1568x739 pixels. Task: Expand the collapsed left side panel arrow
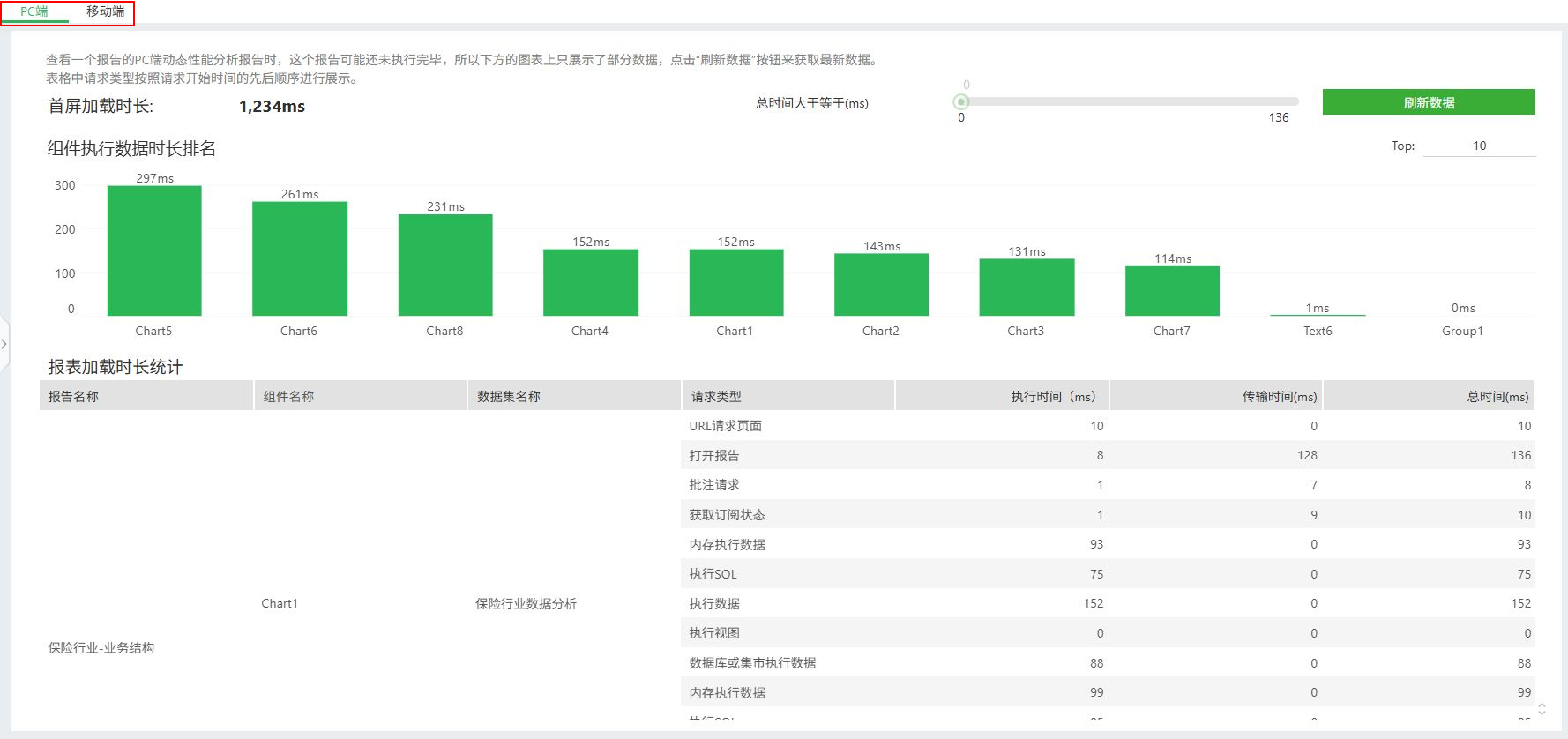tap(4, 344)
